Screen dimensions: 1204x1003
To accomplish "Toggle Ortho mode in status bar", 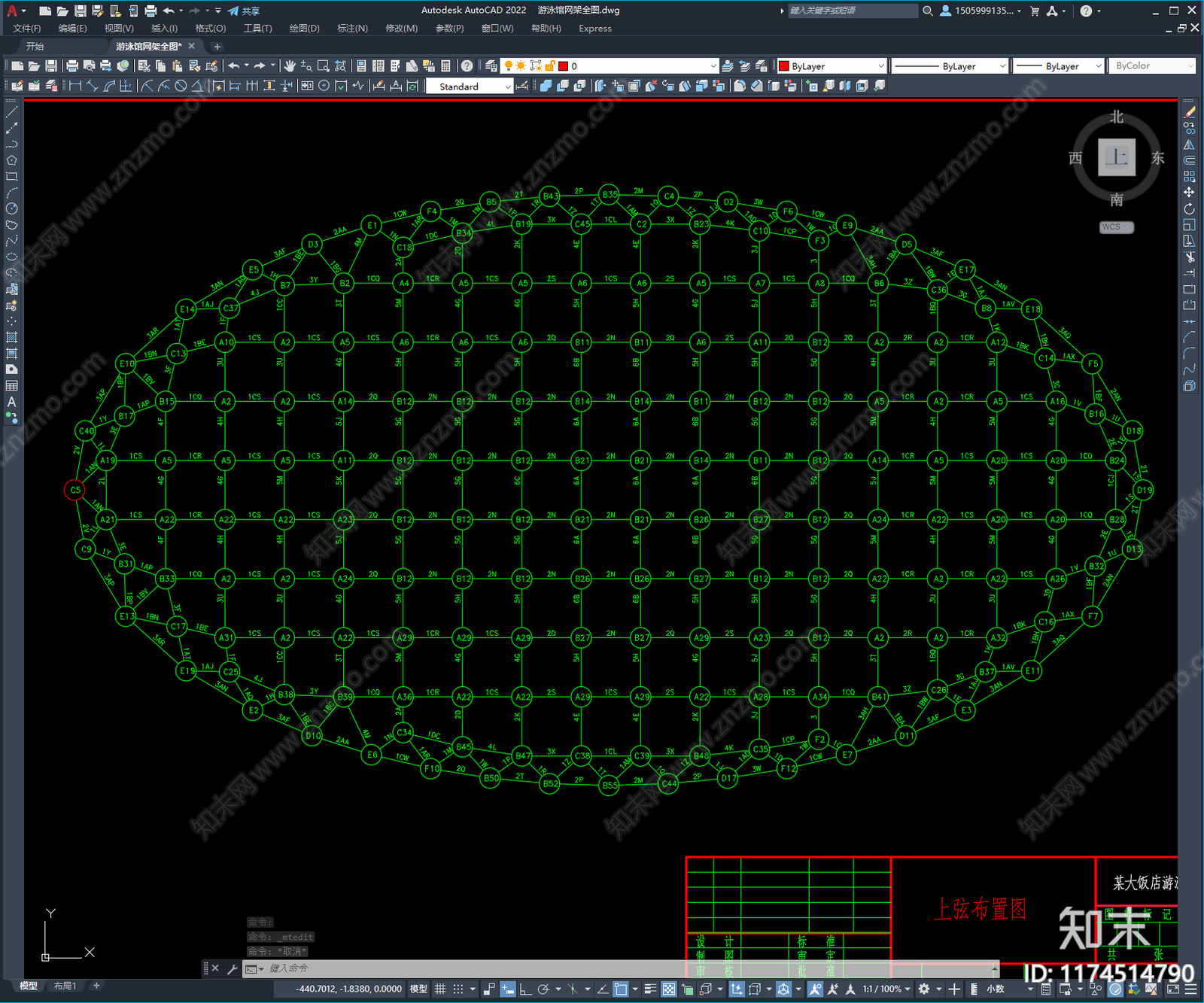I will coord(525,989).
